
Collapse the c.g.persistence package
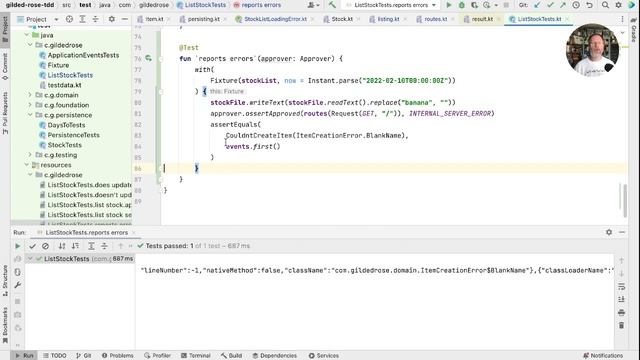coord(30,115)
